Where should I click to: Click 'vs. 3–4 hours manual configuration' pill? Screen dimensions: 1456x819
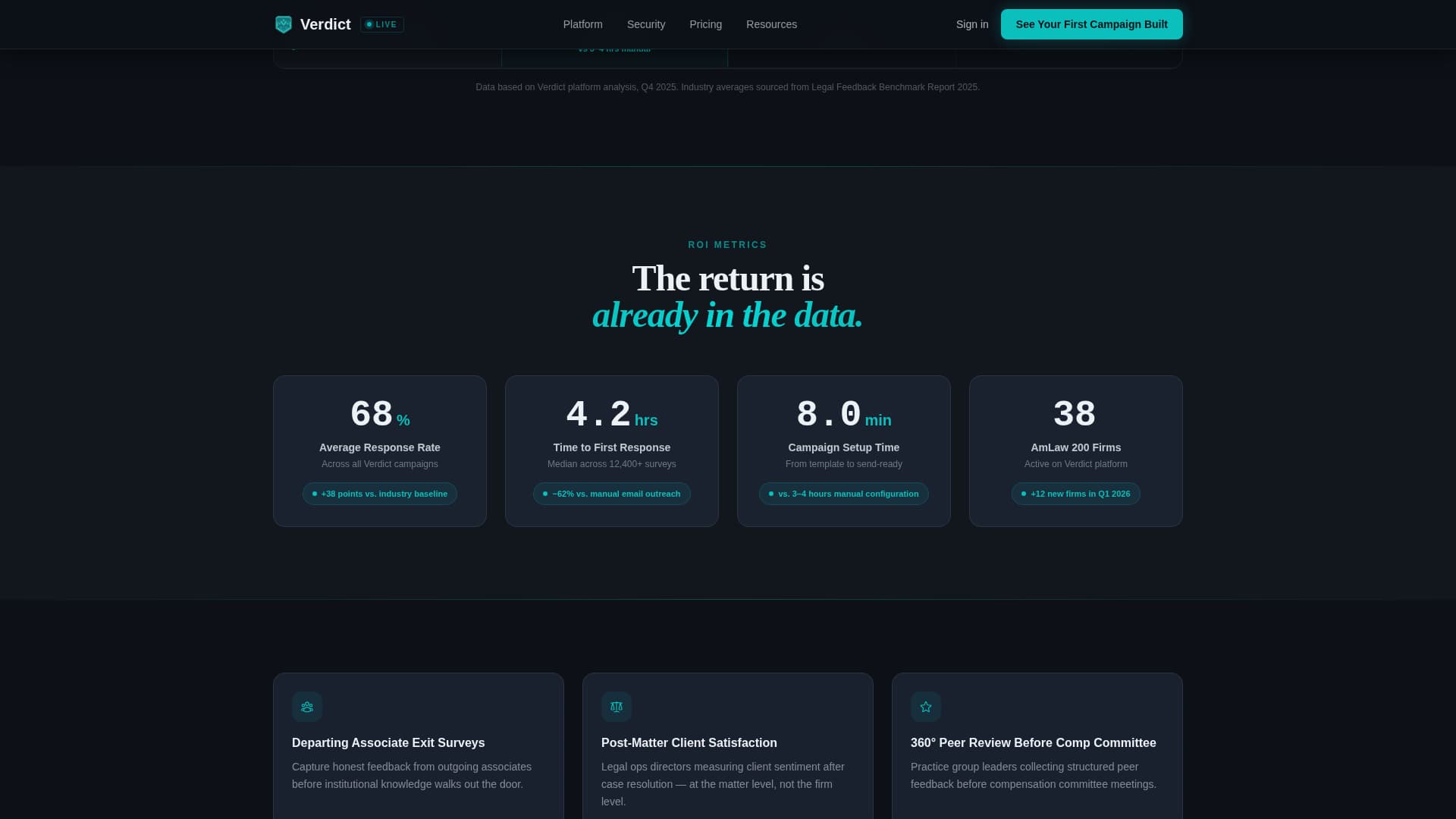[x=844, y=494]
